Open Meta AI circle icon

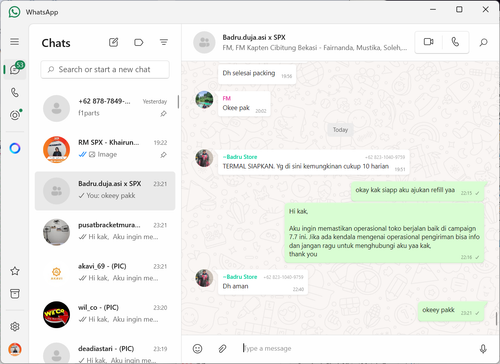click(15, 148)
